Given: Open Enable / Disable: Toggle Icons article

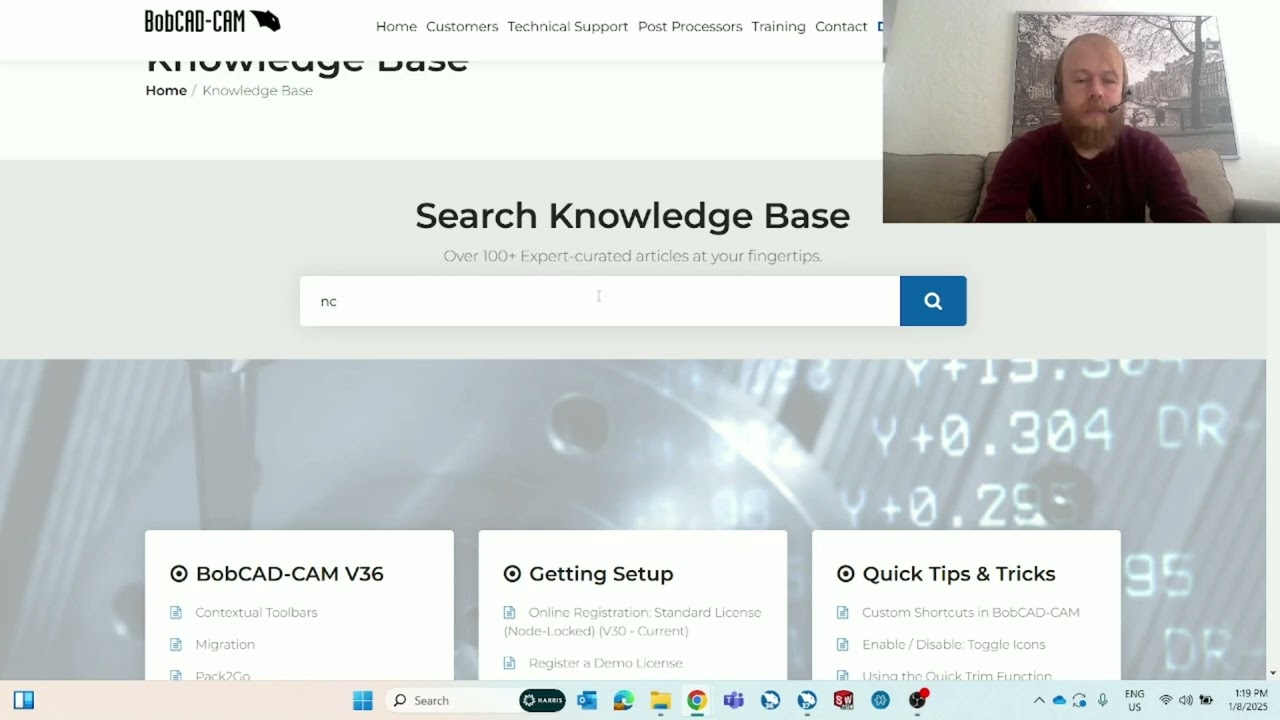Looking at the screenshot, I should point(954,644).
